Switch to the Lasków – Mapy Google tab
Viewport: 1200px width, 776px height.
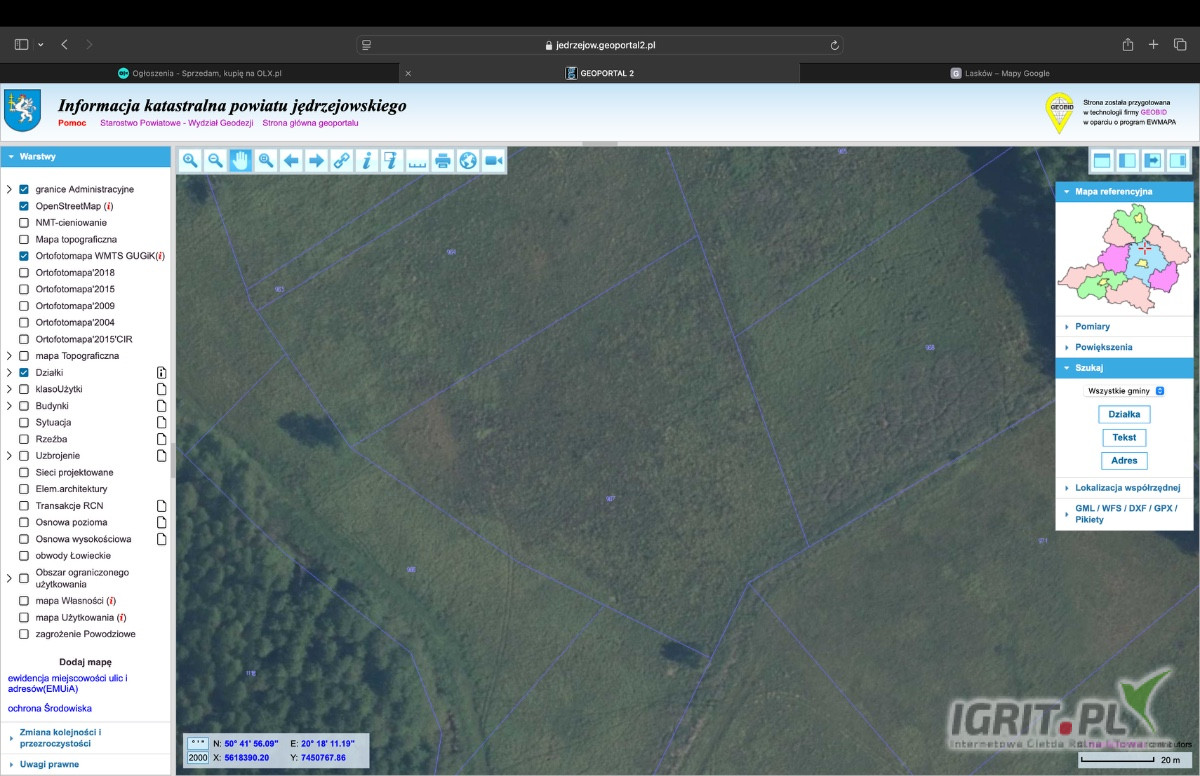click(1000, 73)
